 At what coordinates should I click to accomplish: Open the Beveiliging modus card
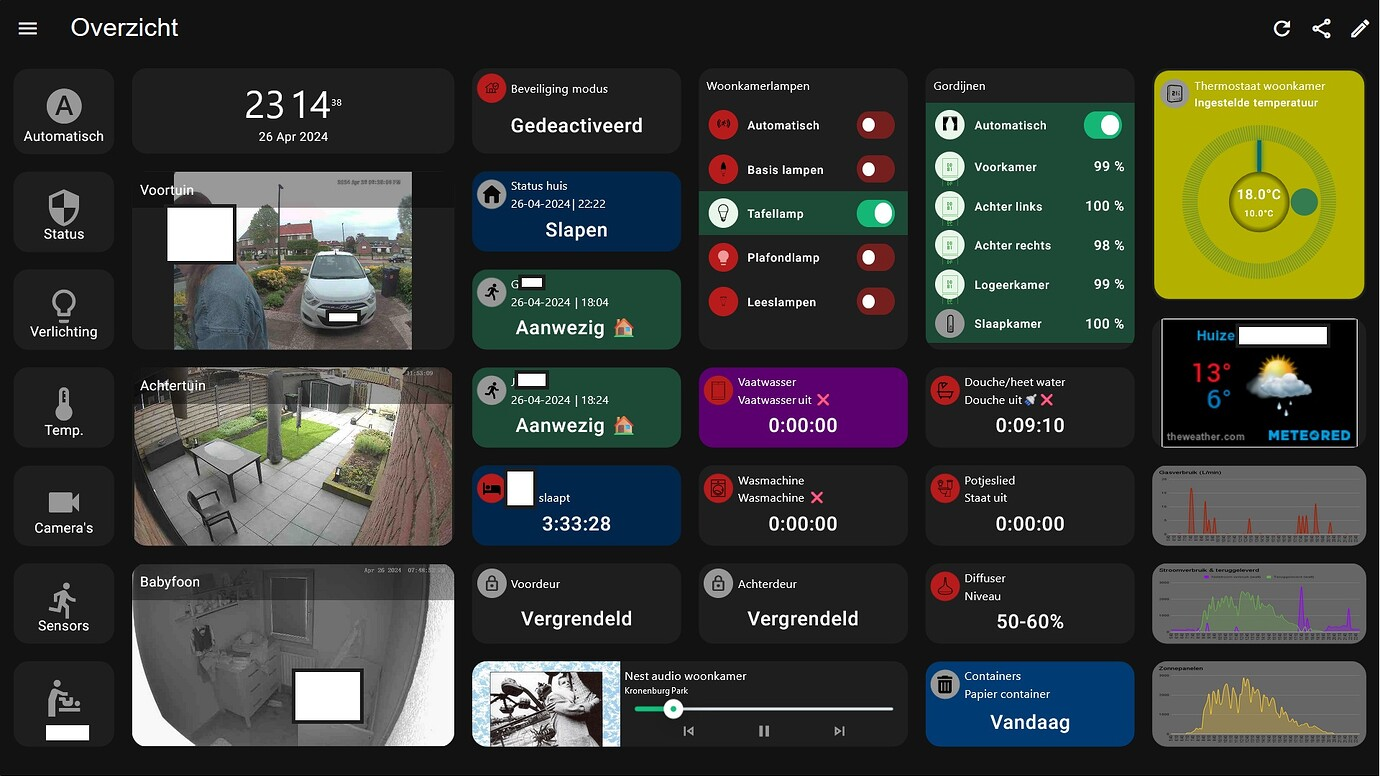(x=576, y=111)
